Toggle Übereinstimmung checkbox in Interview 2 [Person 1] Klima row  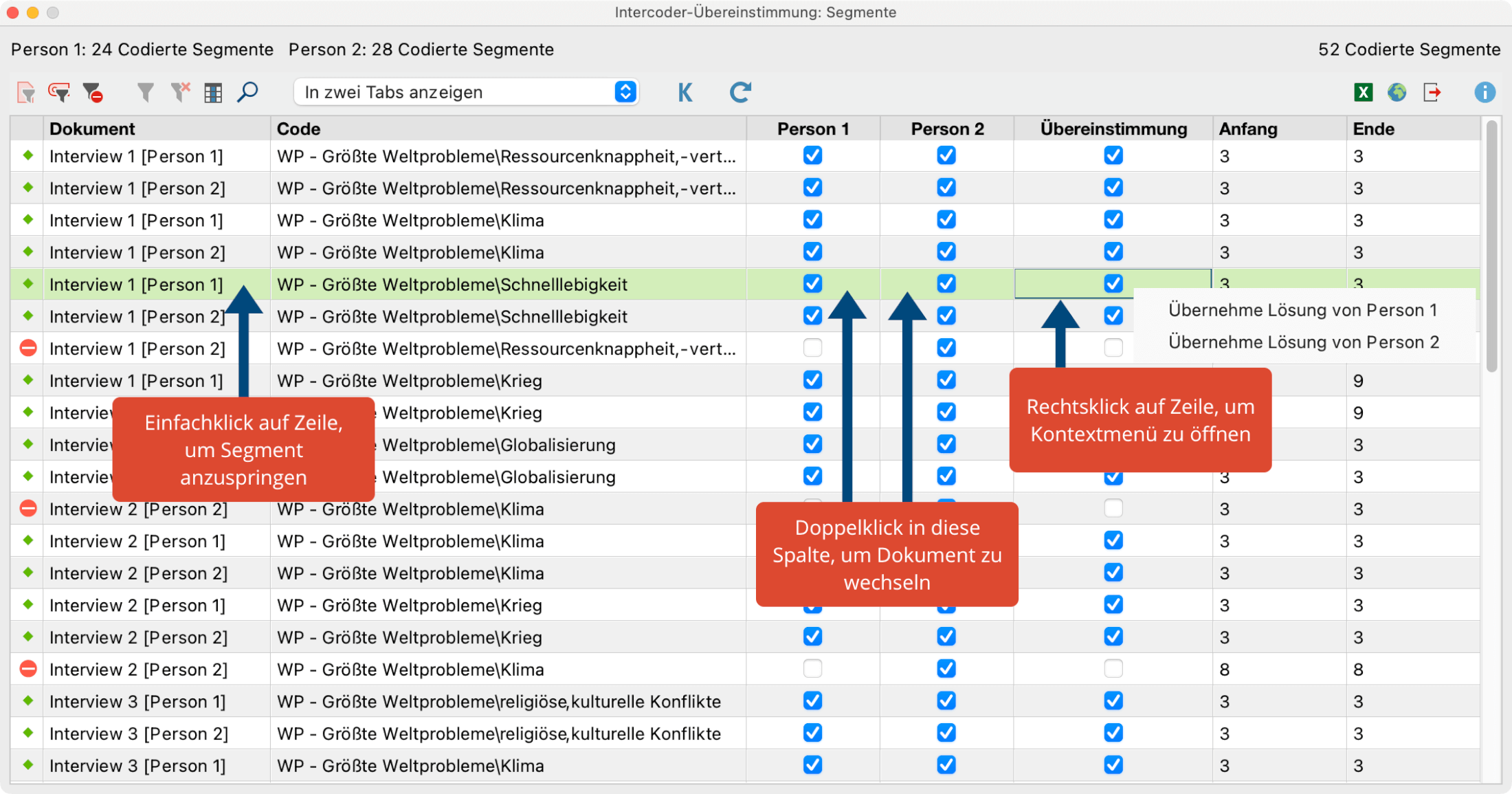(x=1113, y=540)
